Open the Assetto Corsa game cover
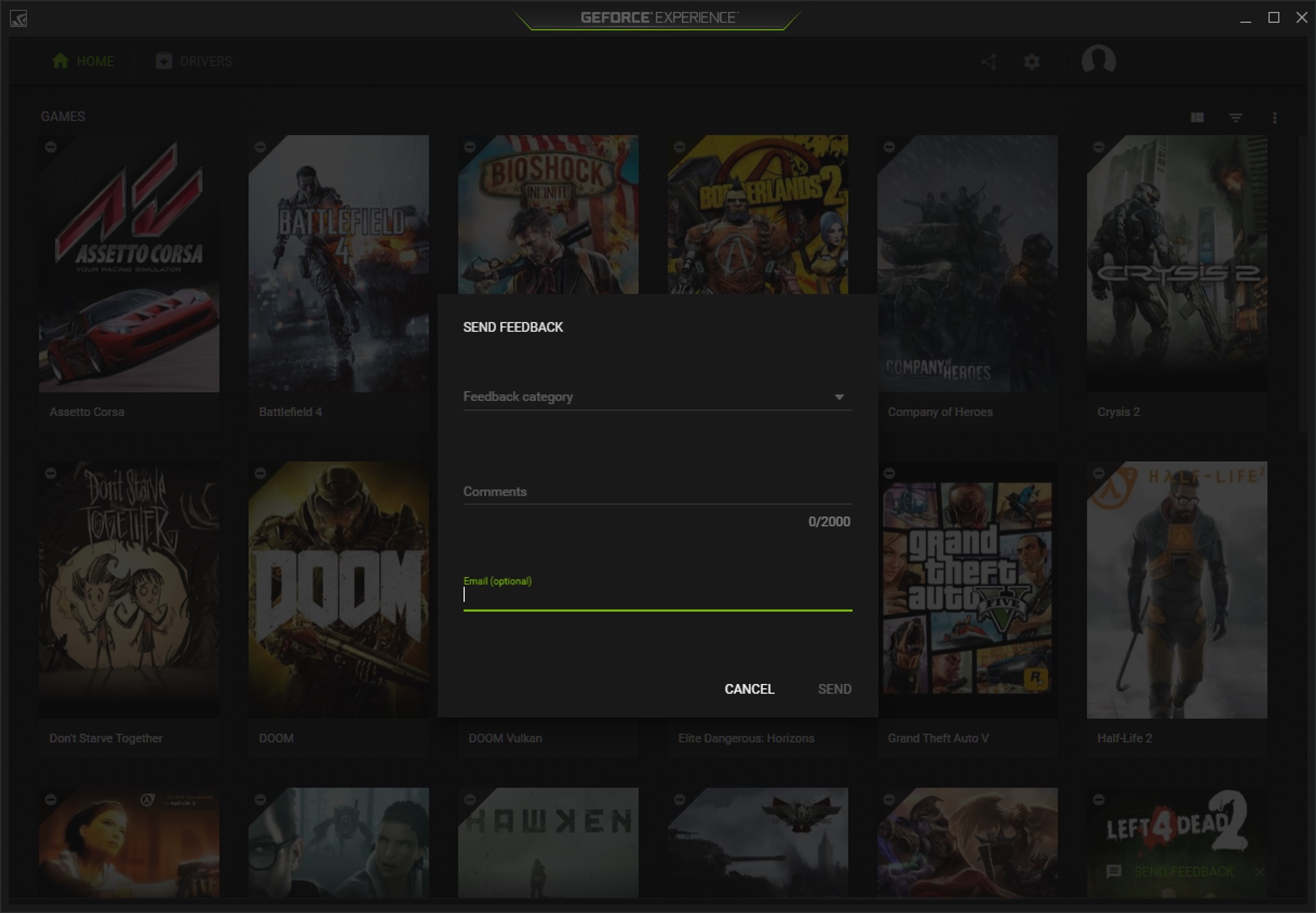 129,263
